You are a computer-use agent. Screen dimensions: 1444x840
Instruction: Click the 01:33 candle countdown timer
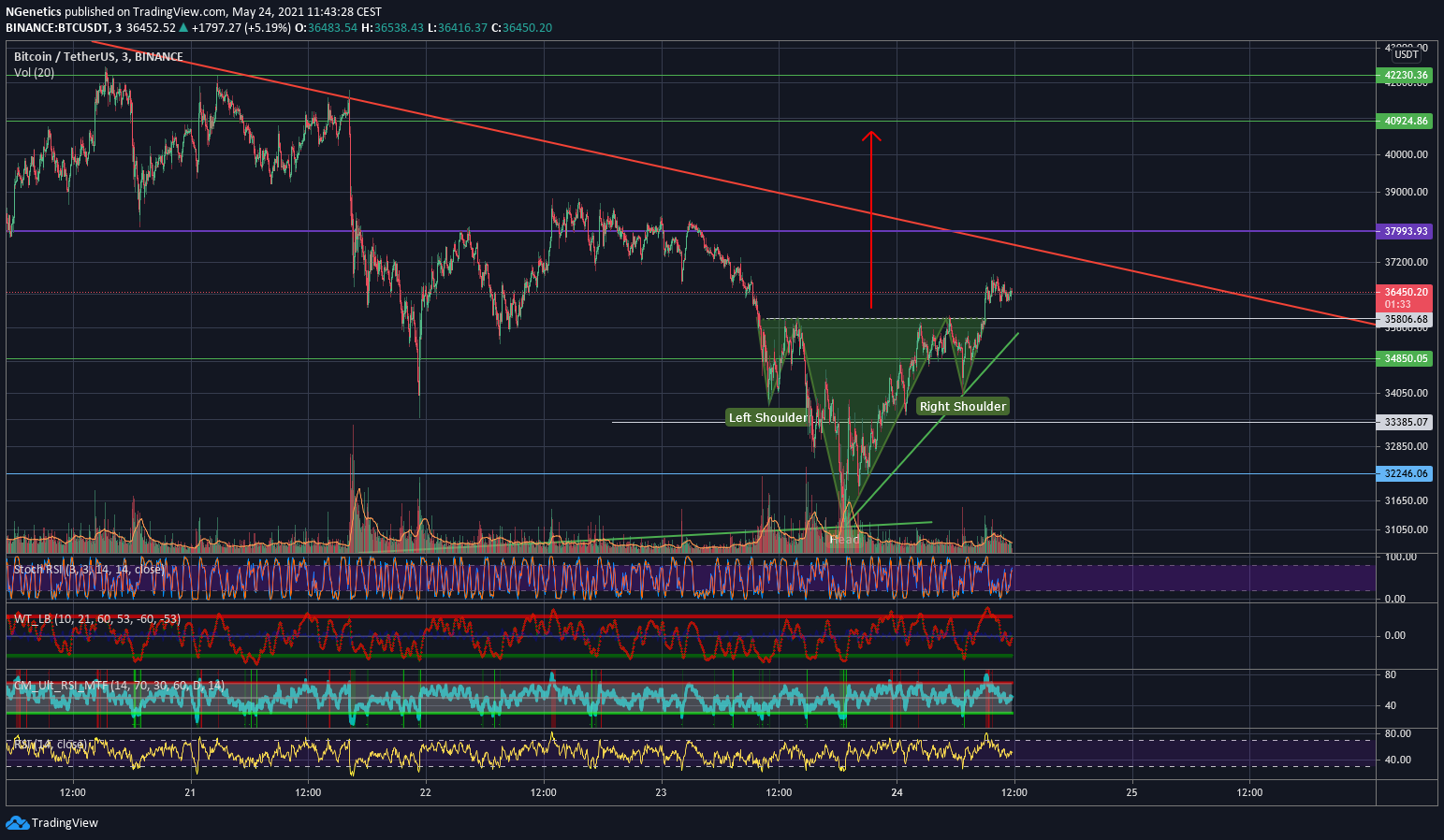pos(1398,305)
